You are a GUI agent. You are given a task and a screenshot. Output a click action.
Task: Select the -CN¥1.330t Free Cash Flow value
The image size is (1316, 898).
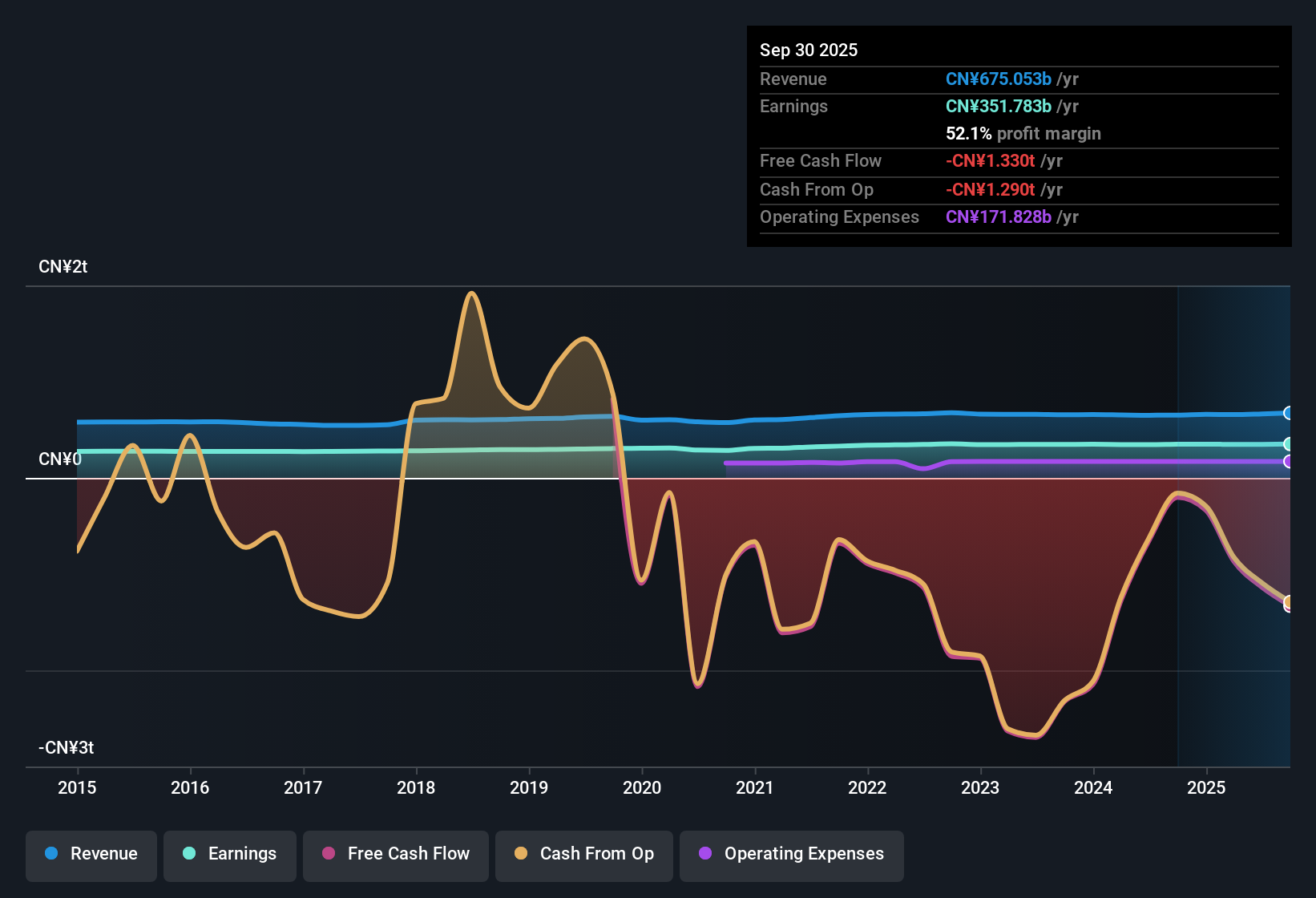point(990,160)
